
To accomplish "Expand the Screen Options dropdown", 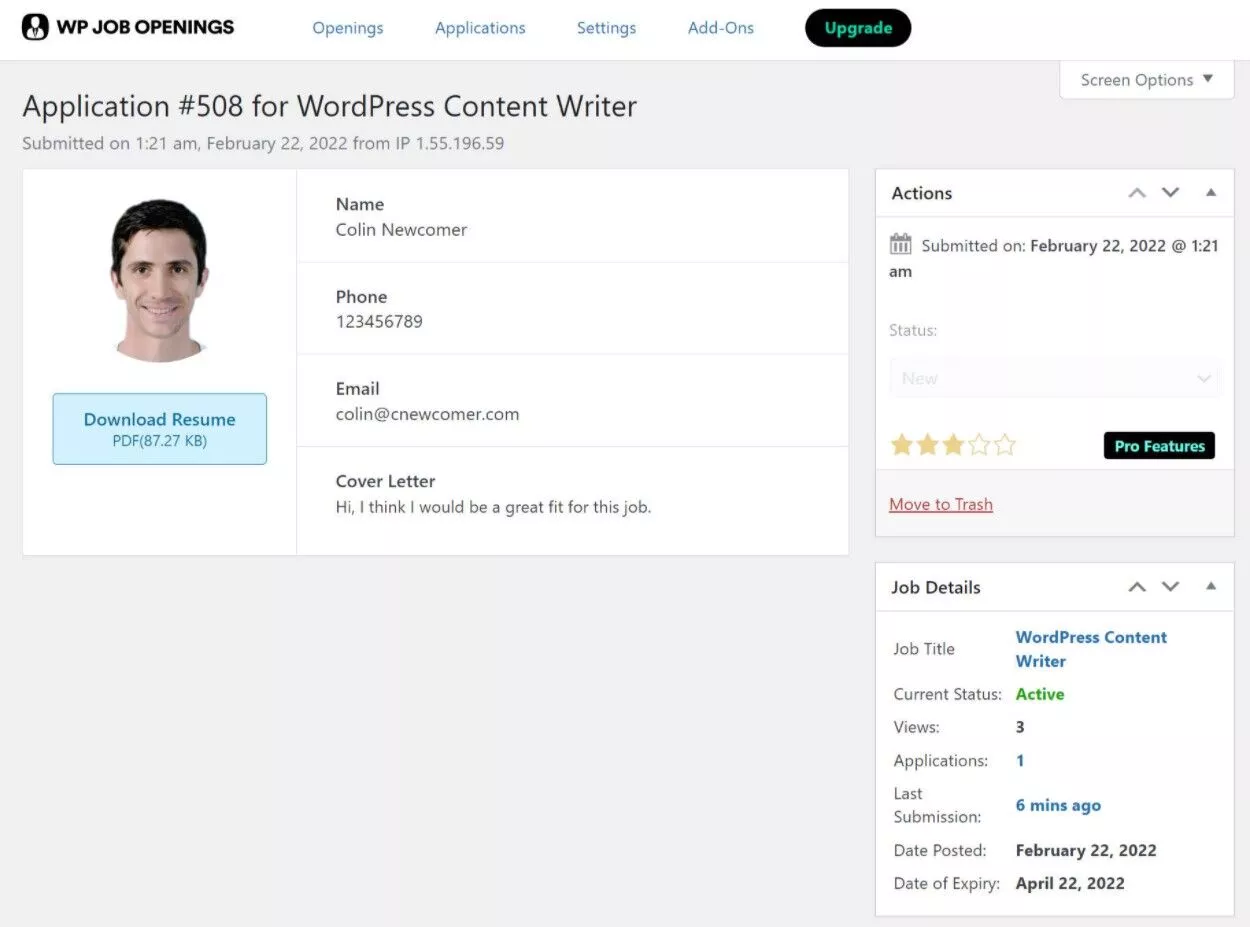I will (x=1147, y=80).
